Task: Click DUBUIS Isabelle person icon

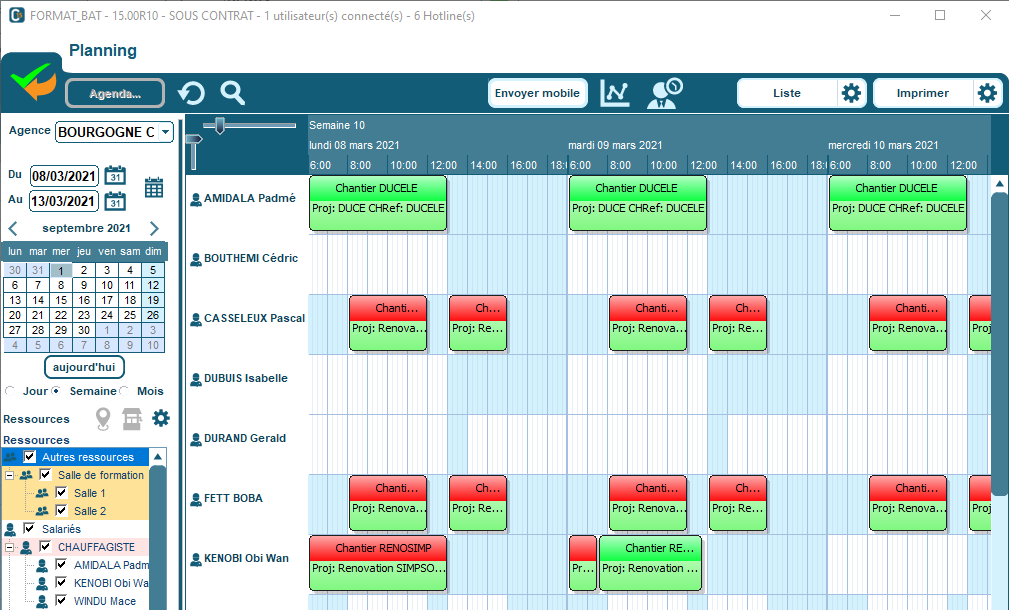Action: tap(196, 380)
